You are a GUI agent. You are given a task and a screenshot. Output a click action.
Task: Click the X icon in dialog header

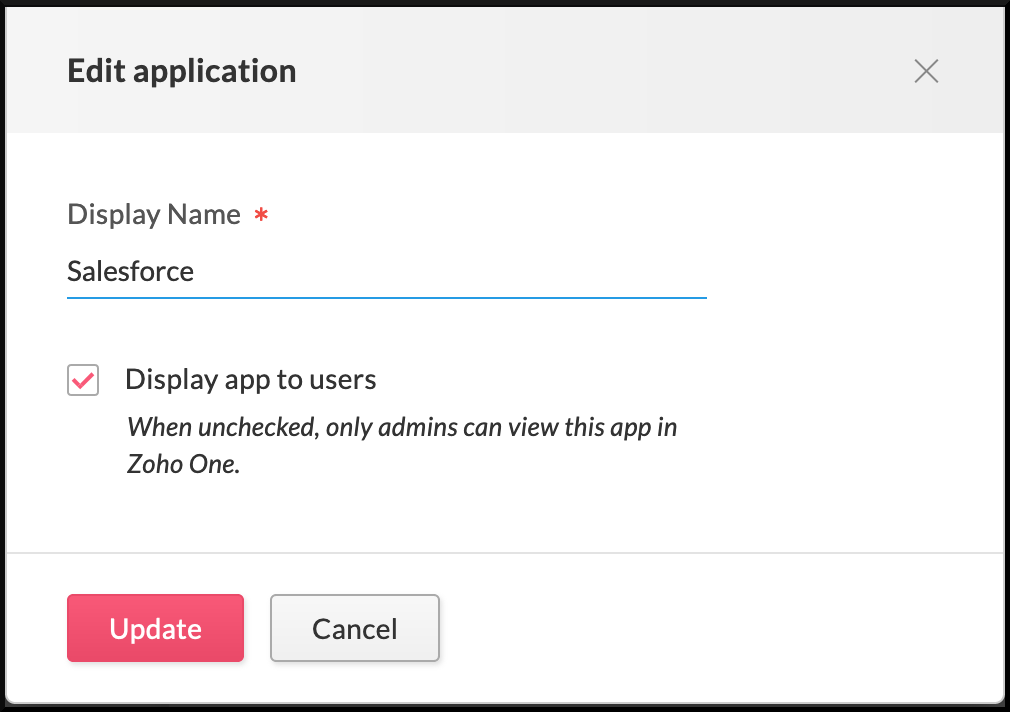[x=926, y=71]
